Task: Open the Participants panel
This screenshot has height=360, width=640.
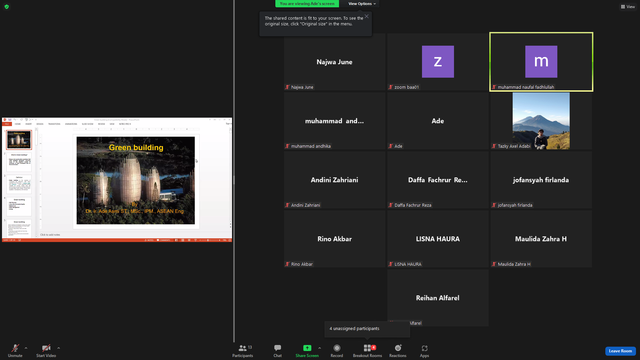Action: [243, 350]
